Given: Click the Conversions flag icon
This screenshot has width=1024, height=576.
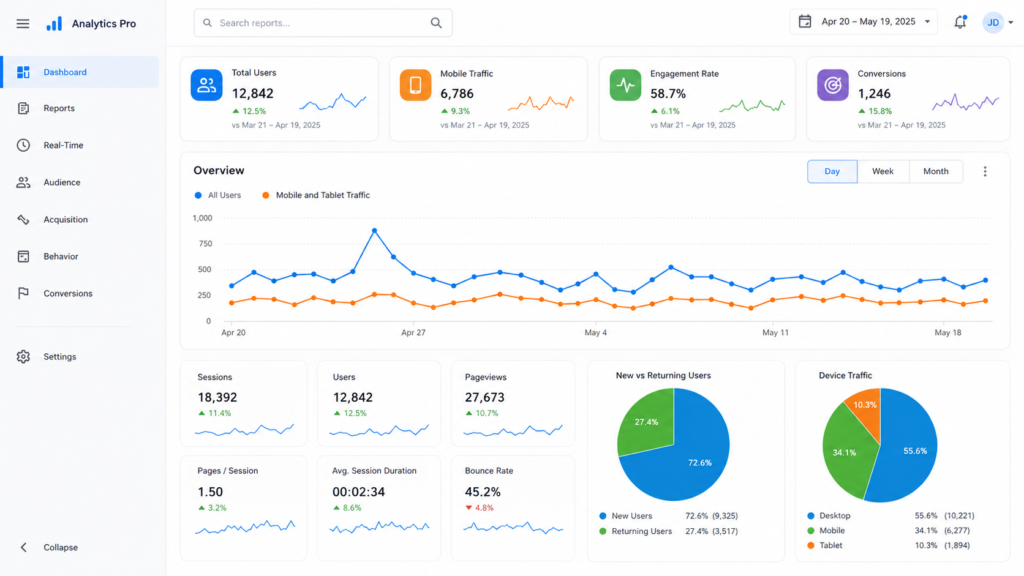Looking at the screenshot, I should pos(24,293).
